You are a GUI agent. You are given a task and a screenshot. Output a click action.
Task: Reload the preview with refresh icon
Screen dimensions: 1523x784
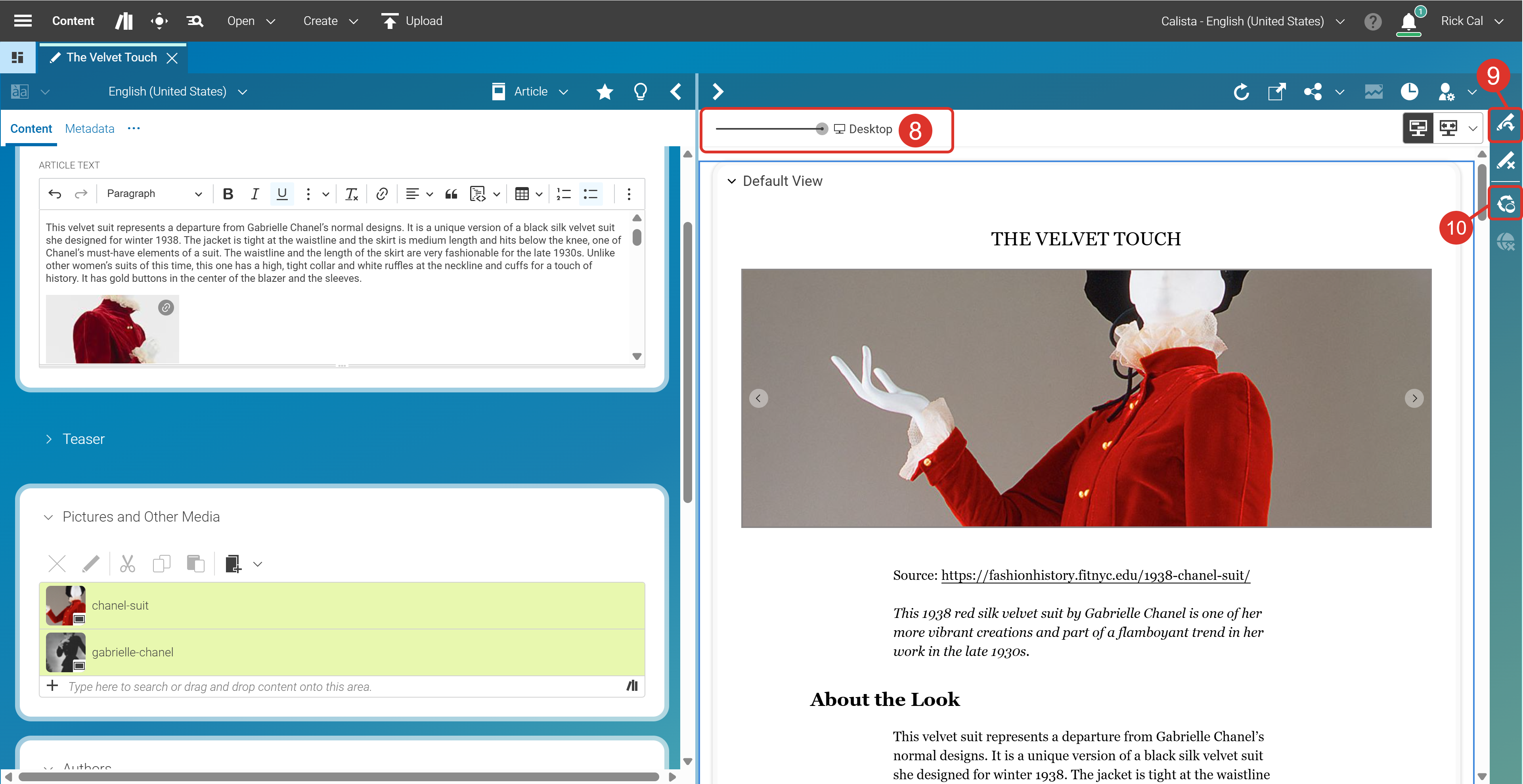[x=1241, y=92]
